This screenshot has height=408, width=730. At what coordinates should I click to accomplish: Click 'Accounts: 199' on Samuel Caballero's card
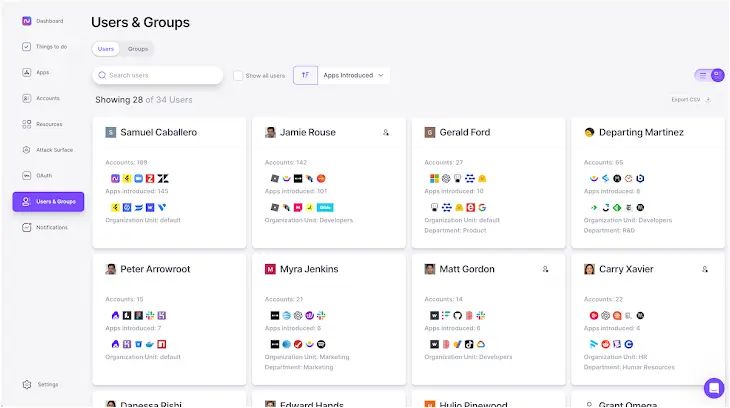[x=126, y=163]
